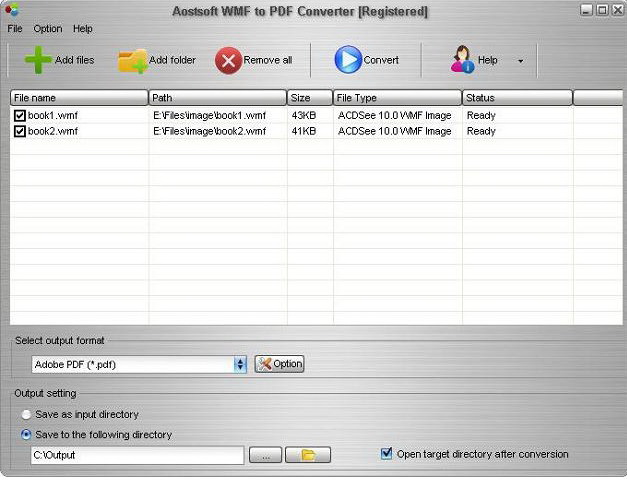Viewport: 627px width, 480px height.
Task: Select the book1.wmf file name text
Action: pyautogui.click(x=53, y=116)
